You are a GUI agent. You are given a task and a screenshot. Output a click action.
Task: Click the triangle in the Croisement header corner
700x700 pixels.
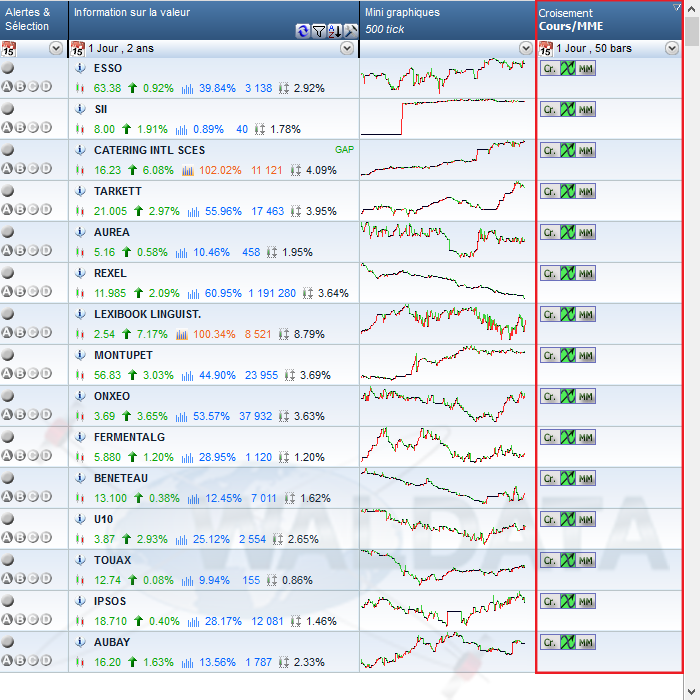pos(676,7)
